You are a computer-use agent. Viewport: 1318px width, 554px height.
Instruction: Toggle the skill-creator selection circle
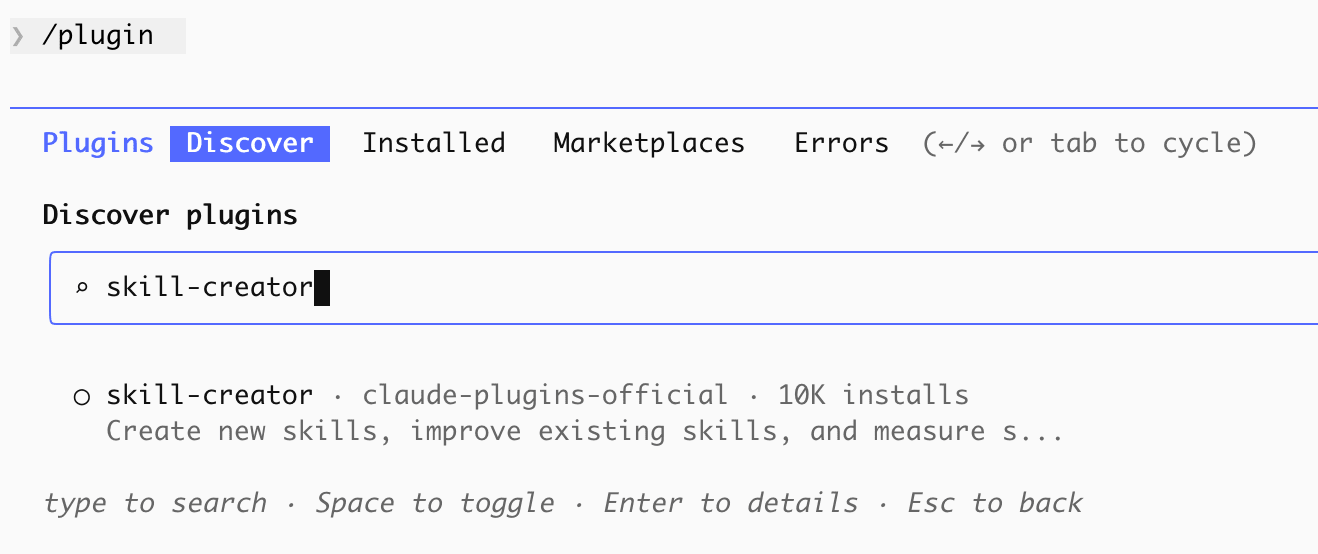coord(82,397)
